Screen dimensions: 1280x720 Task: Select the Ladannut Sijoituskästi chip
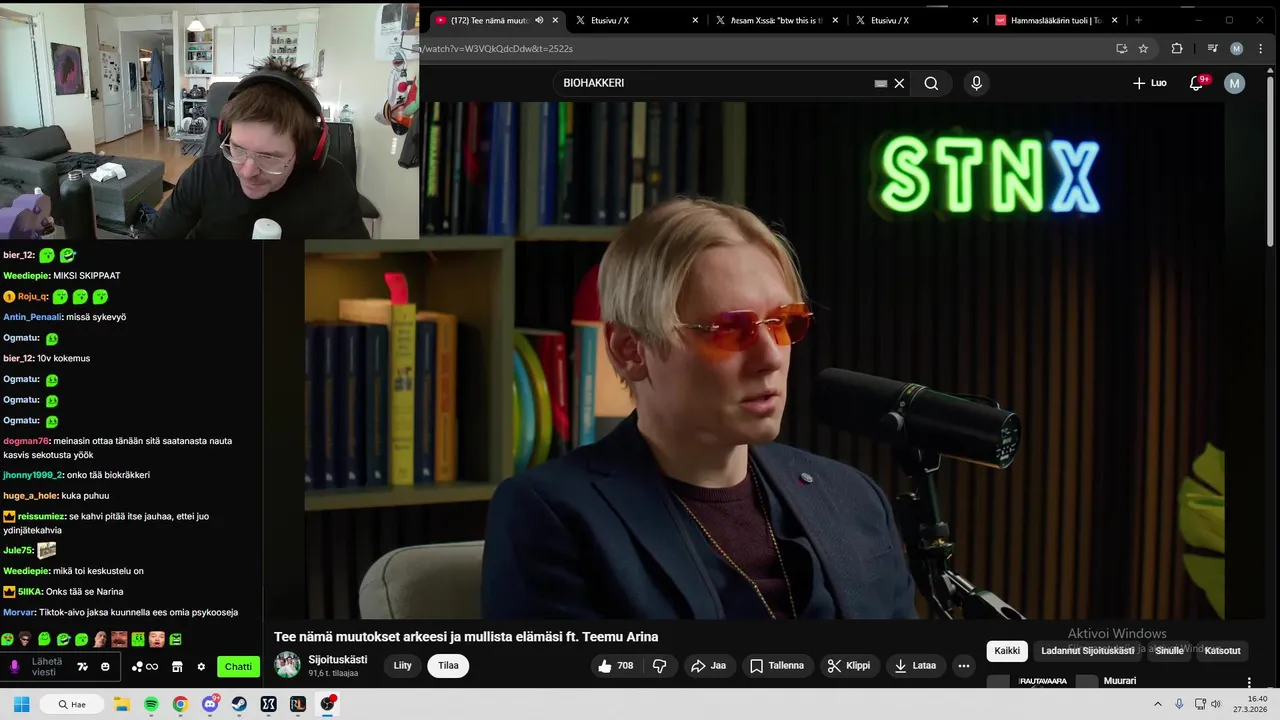(x=1088, y=650)
